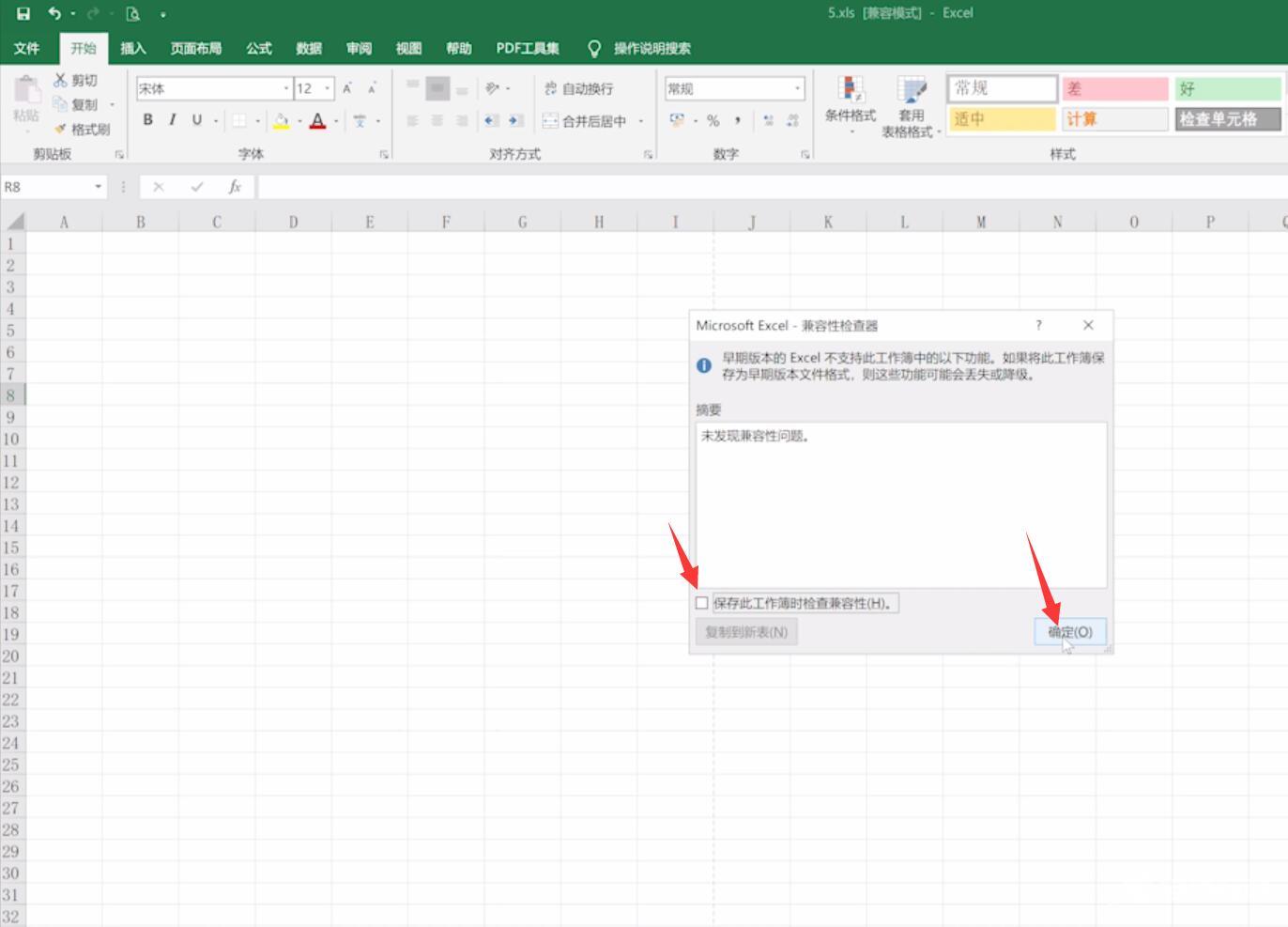This screenshot has height=927, width=1288.
Task: Click the lightbulb 操作说明搜索 search
Action: 639,48
